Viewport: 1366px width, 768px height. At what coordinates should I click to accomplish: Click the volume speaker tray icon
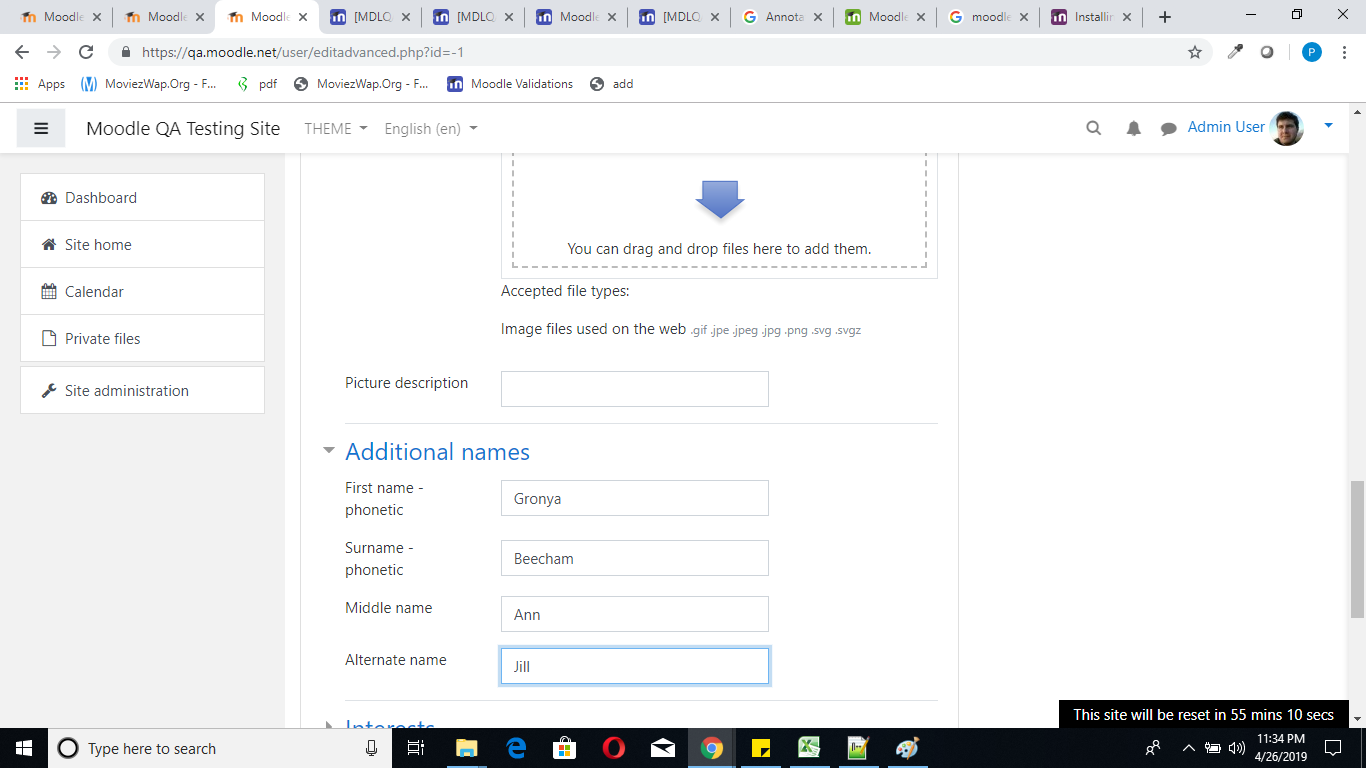coord(1237,748)
